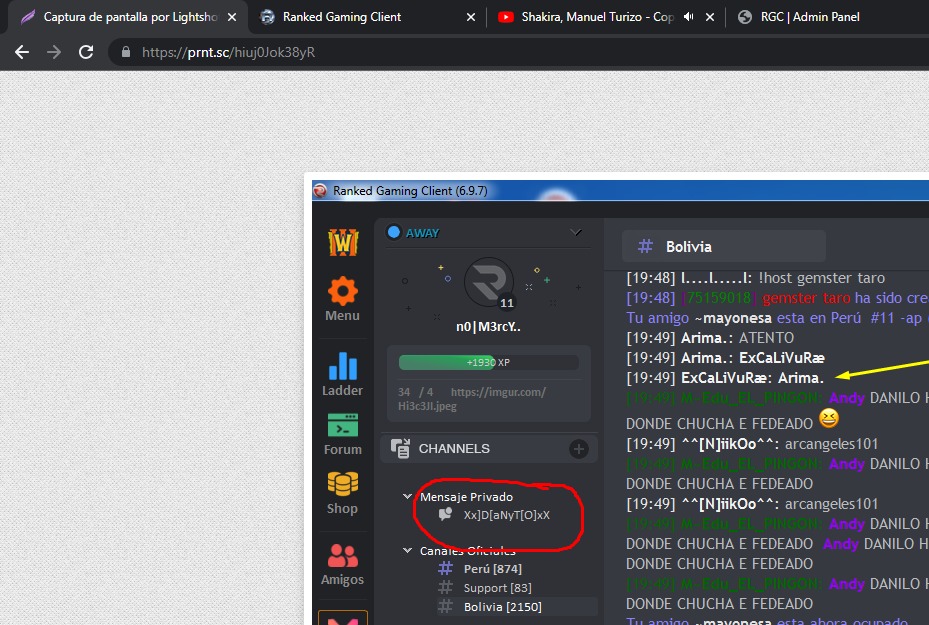This screenshot has width=929, height=625.
Task: Click the player name ExCaLiVuRæ: in chat
Action: [x=727, y=378]
